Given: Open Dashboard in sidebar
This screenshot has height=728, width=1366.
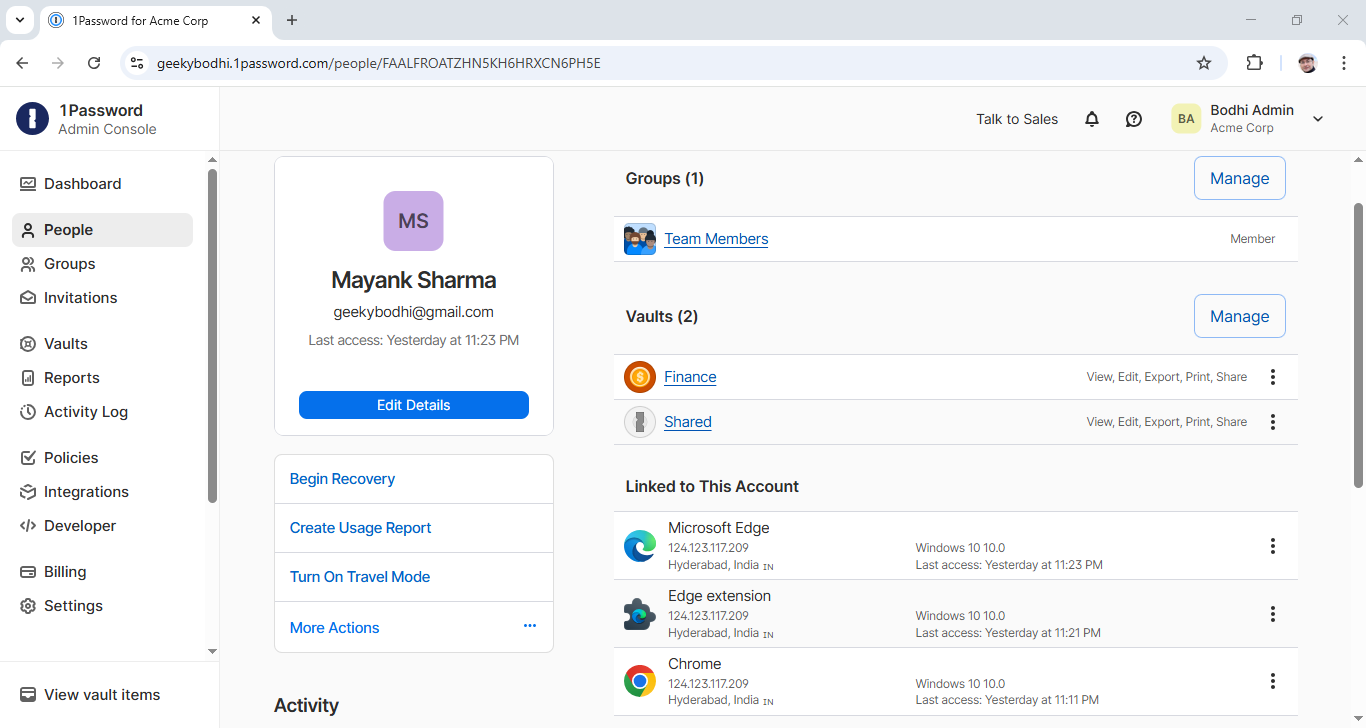Looking at the screenshot, I should tap(102, 184).
